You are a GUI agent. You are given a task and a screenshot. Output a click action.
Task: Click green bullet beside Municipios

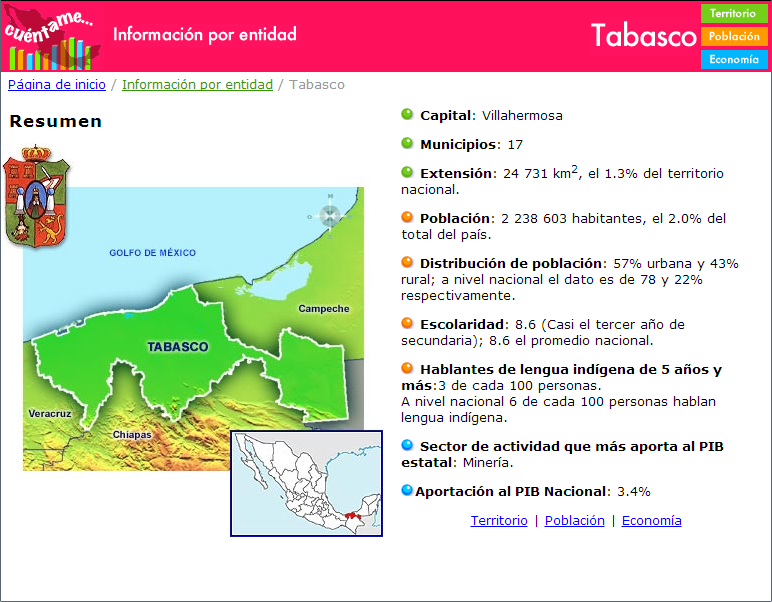[407, 143]
